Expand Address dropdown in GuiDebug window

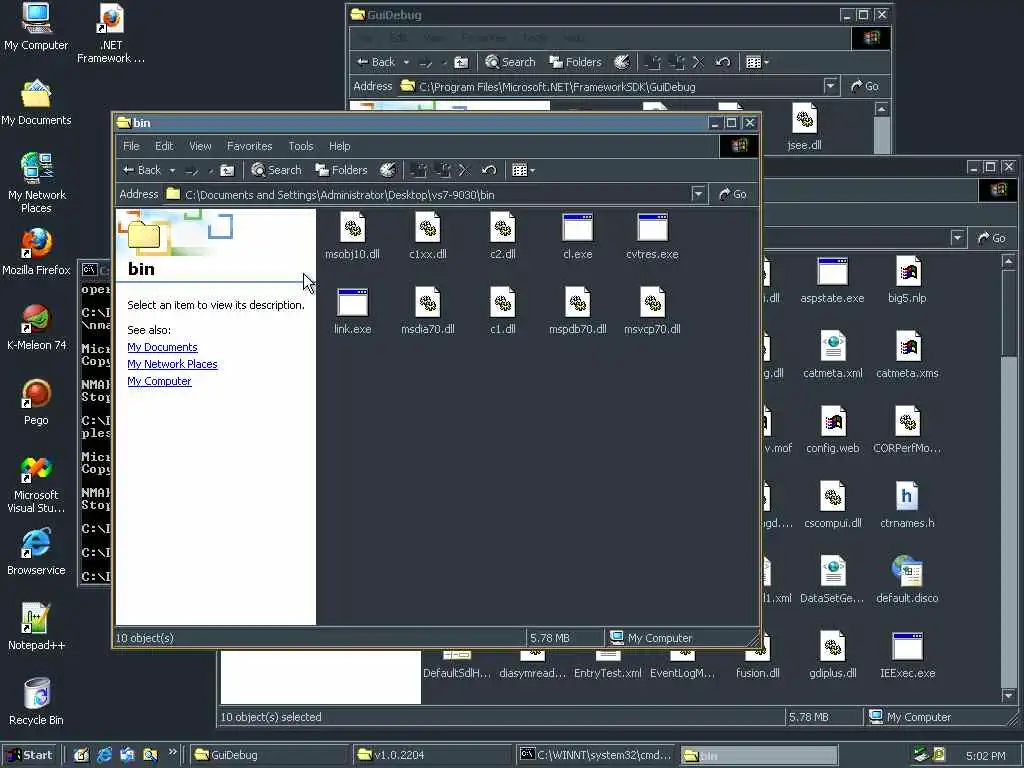[830, 86]
